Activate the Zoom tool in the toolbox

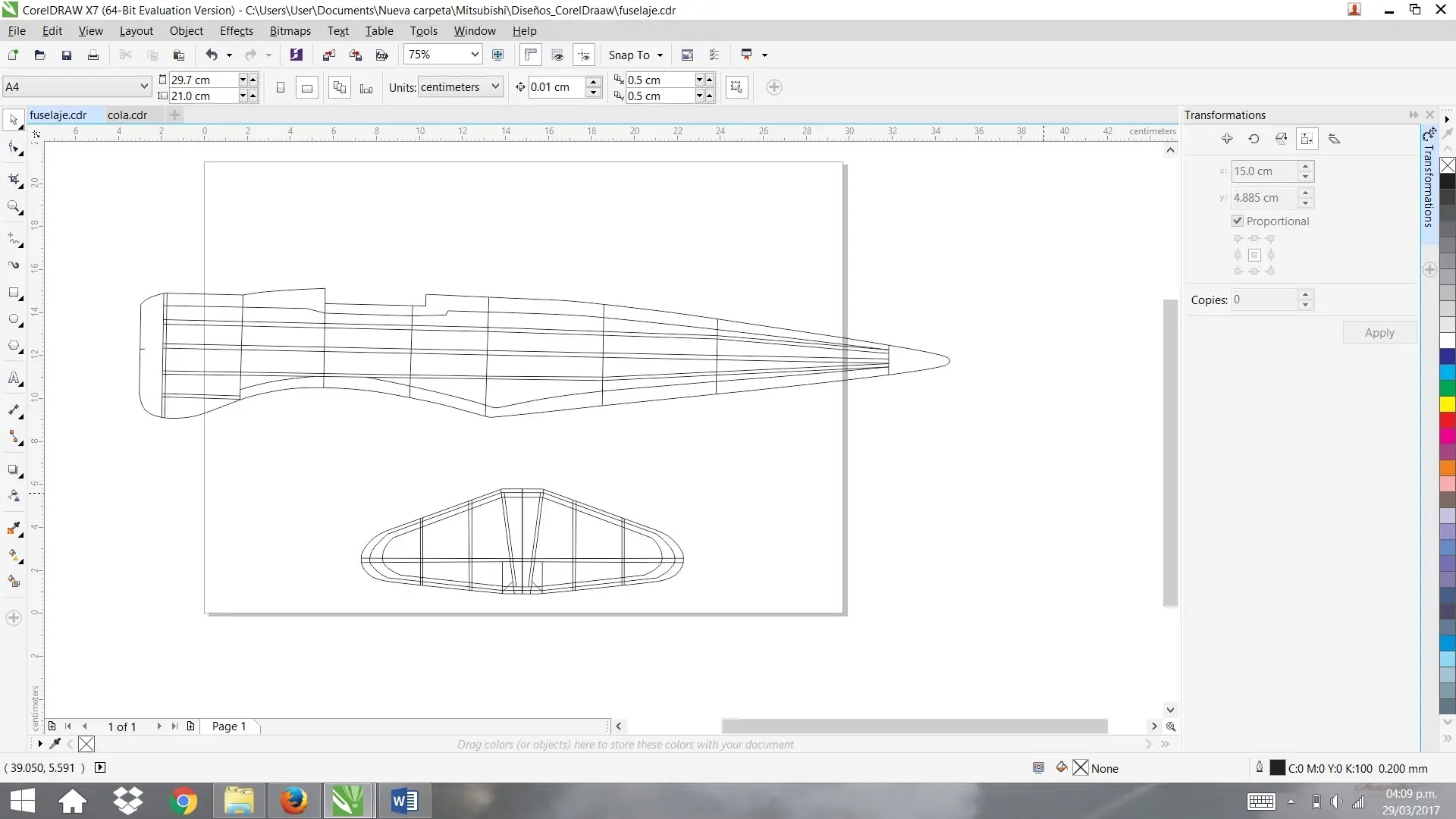(14, 207)
